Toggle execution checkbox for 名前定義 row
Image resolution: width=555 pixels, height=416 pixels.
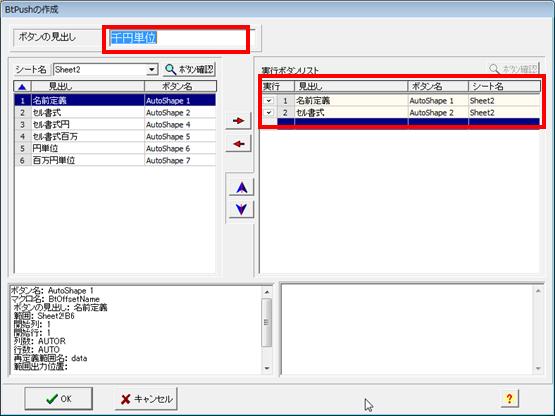[269, 101]
